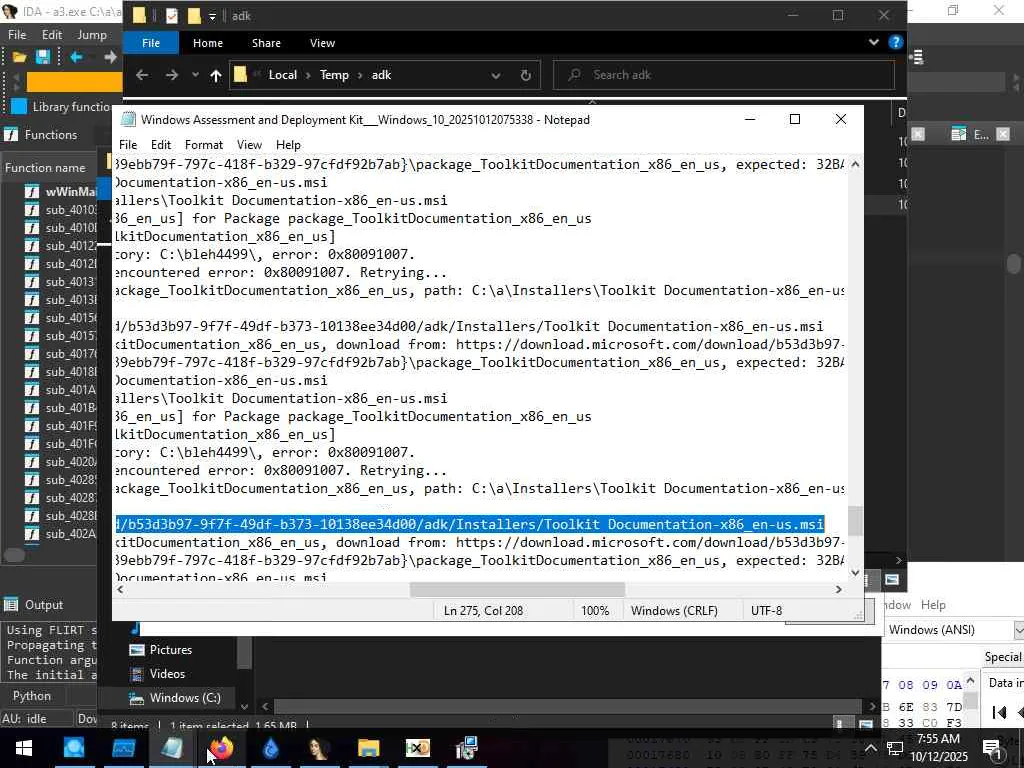
Task: Click IDA Output panel icon
Action: (11, 605)
